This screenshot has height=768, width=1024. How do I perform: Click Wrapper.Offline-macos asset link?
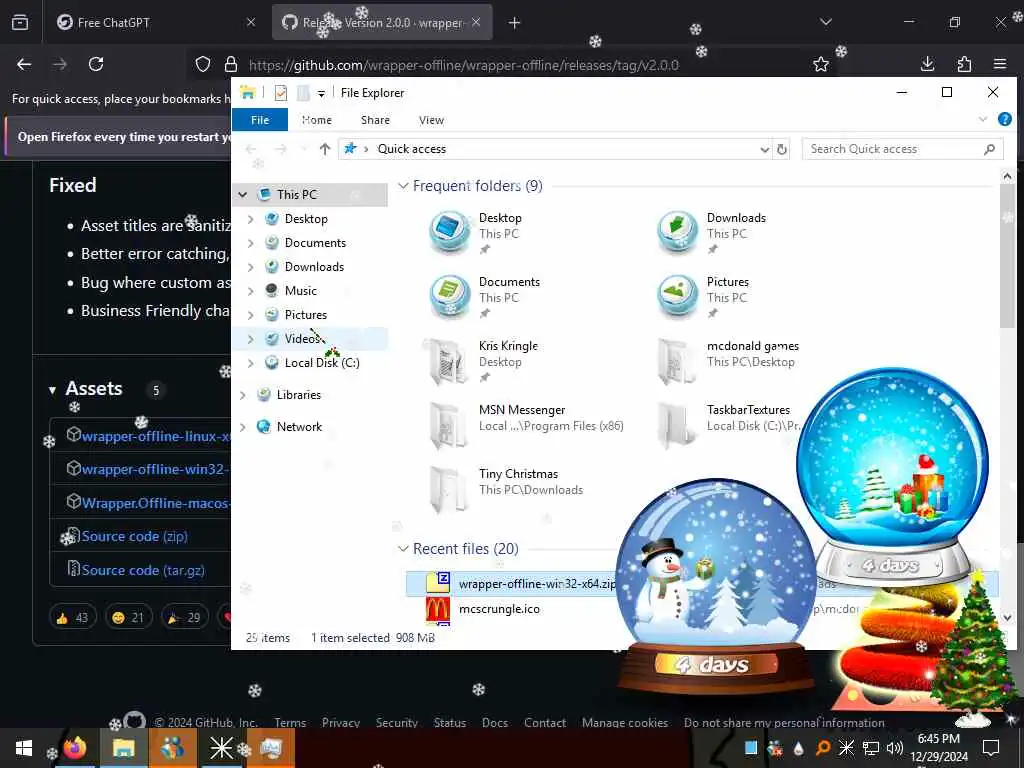pos(155,503)
